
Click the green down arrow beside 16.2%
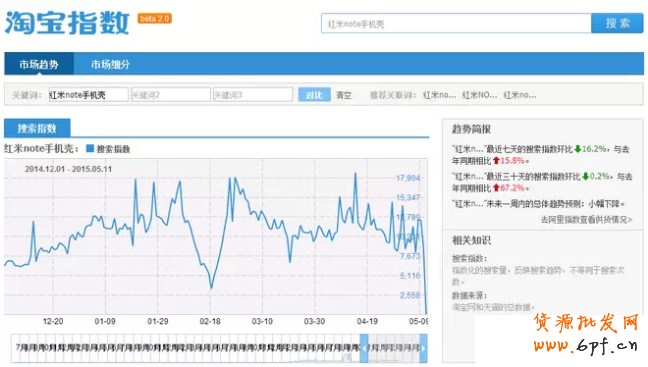pyautogui.click(x=578, y=149)
